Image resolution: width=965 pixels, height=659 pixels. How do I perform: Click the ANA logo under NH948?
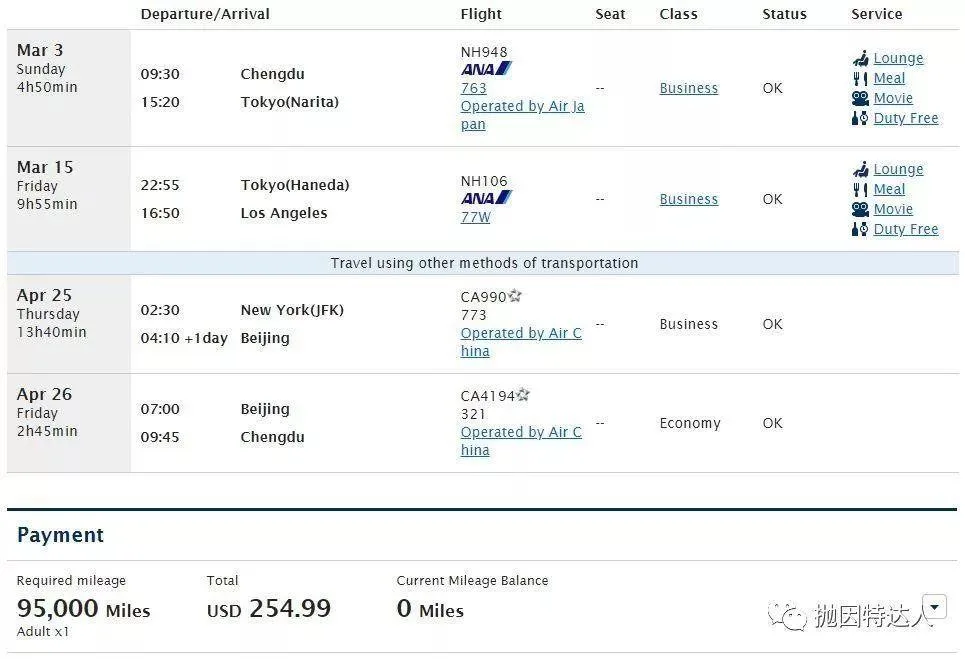coord(486,69)
